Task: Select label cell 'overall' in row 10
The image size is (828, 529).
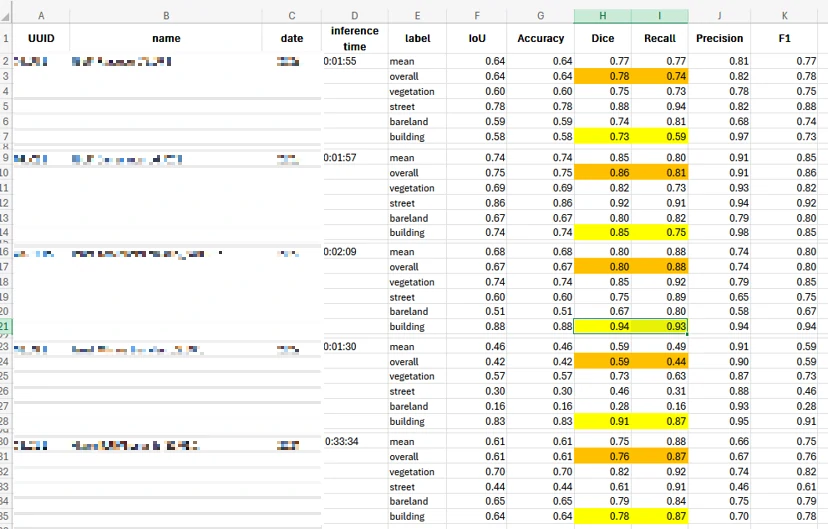Action: point(417,173)
